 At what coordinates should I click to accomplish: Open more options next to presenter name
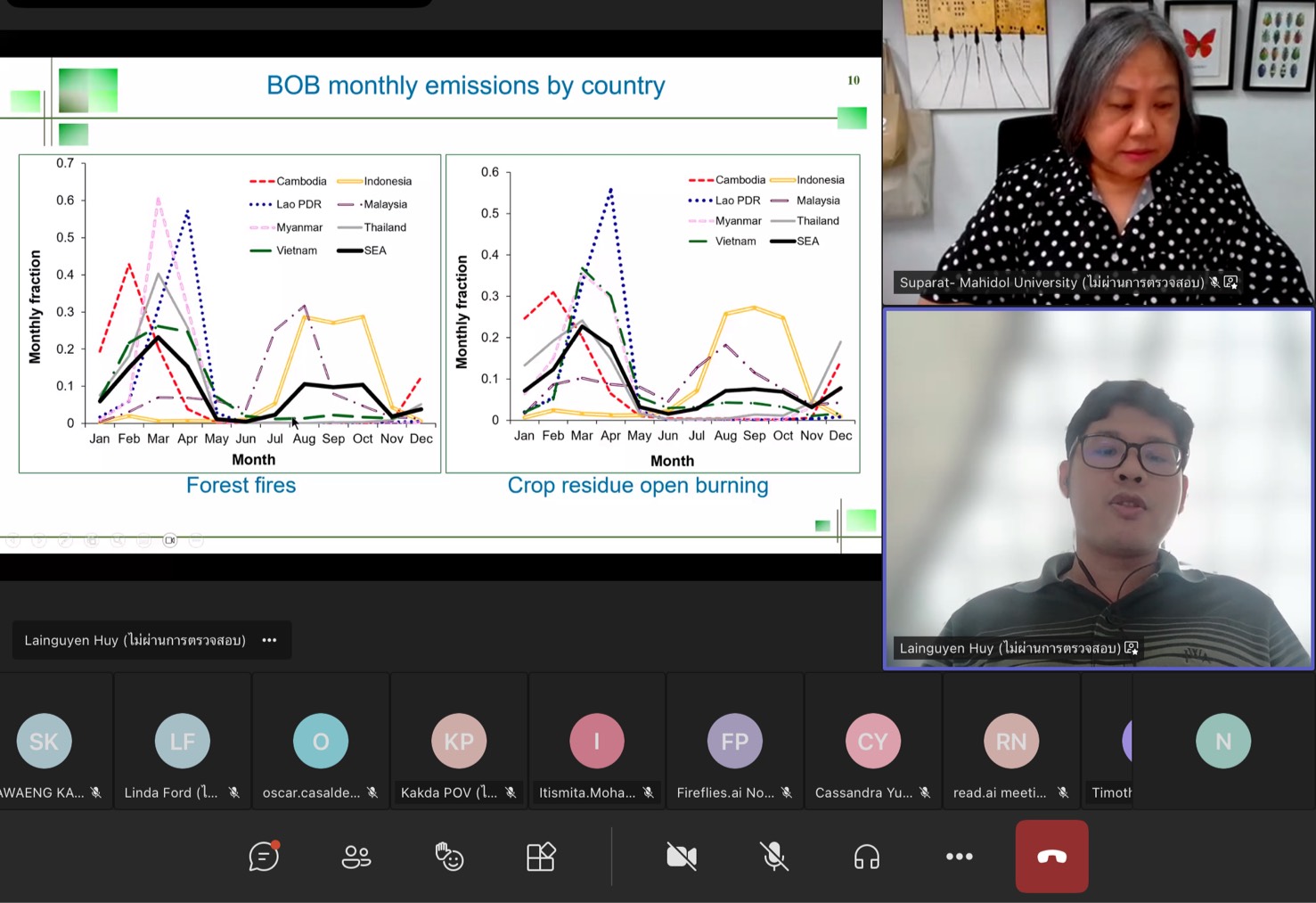(269, 640)
